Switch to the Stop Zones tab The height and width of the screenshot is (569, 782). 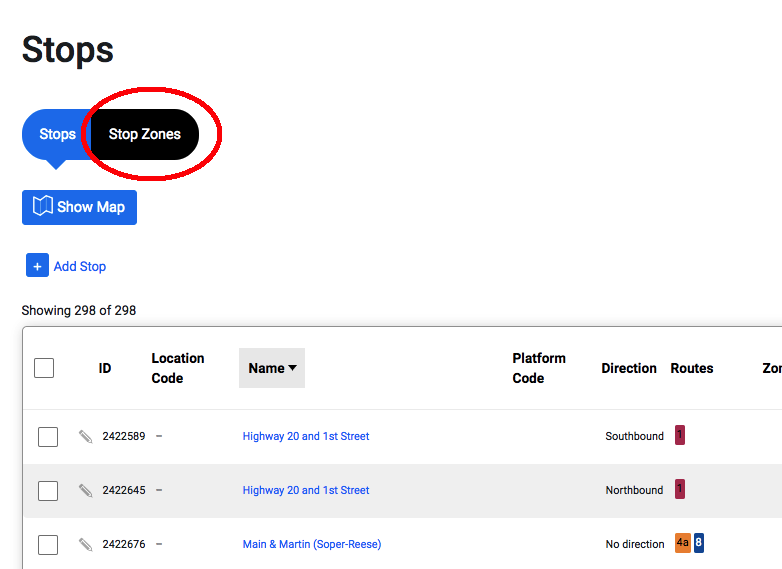tap(145, 134)
